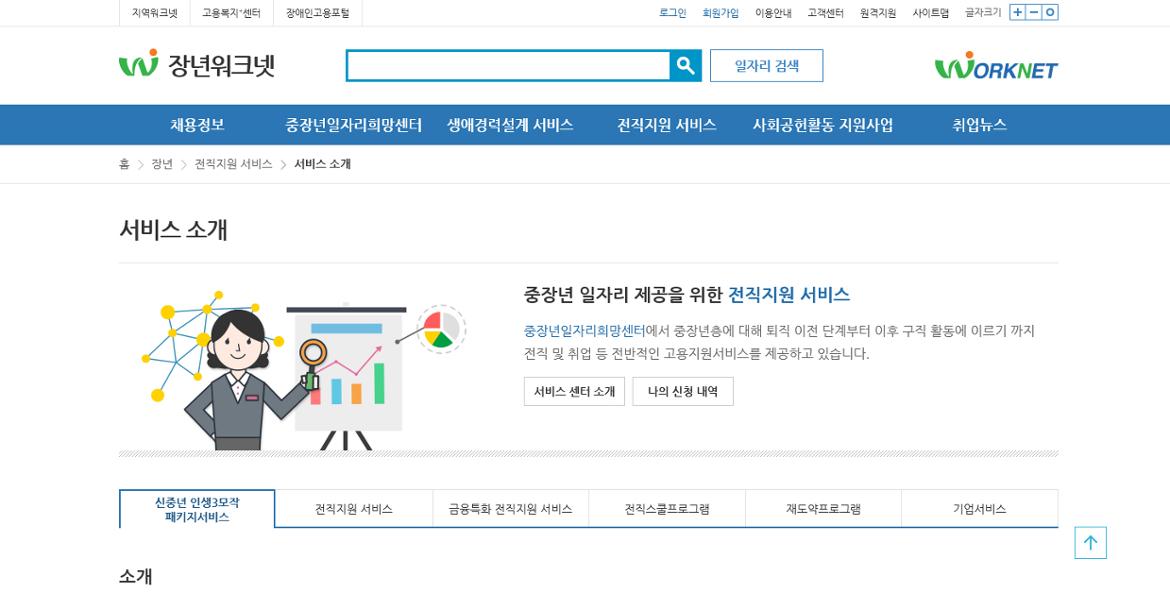The height and width of the screenshot is (610, 1170).
Task: Click the magnifier search icon button
Action: (x=685, y=66)
